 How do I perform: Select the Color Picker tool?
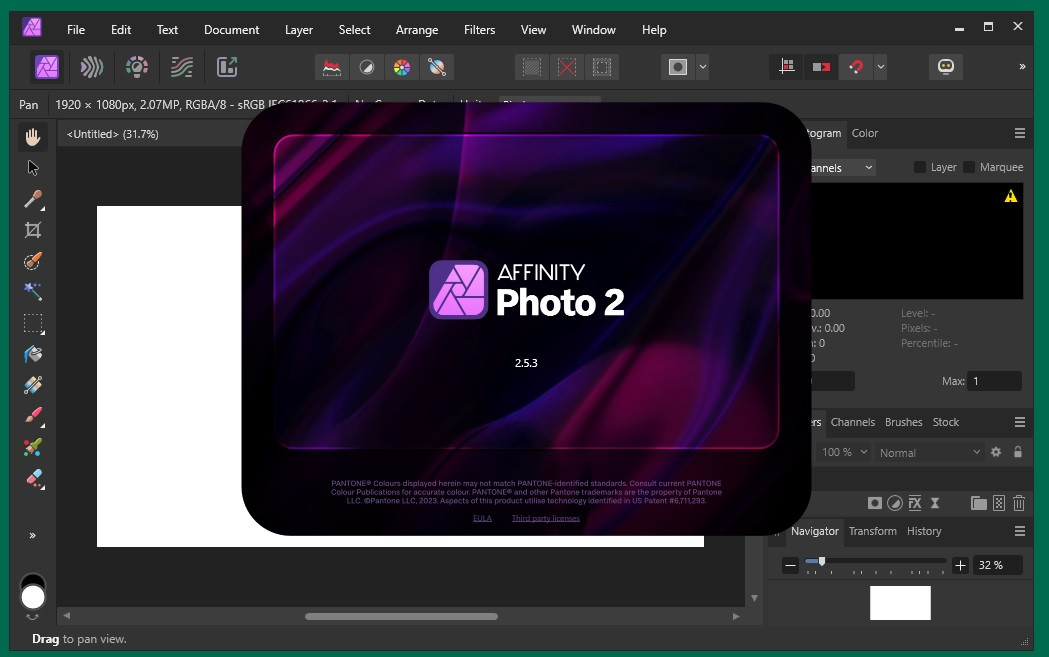pyautogui.click(x=33, y=199)
